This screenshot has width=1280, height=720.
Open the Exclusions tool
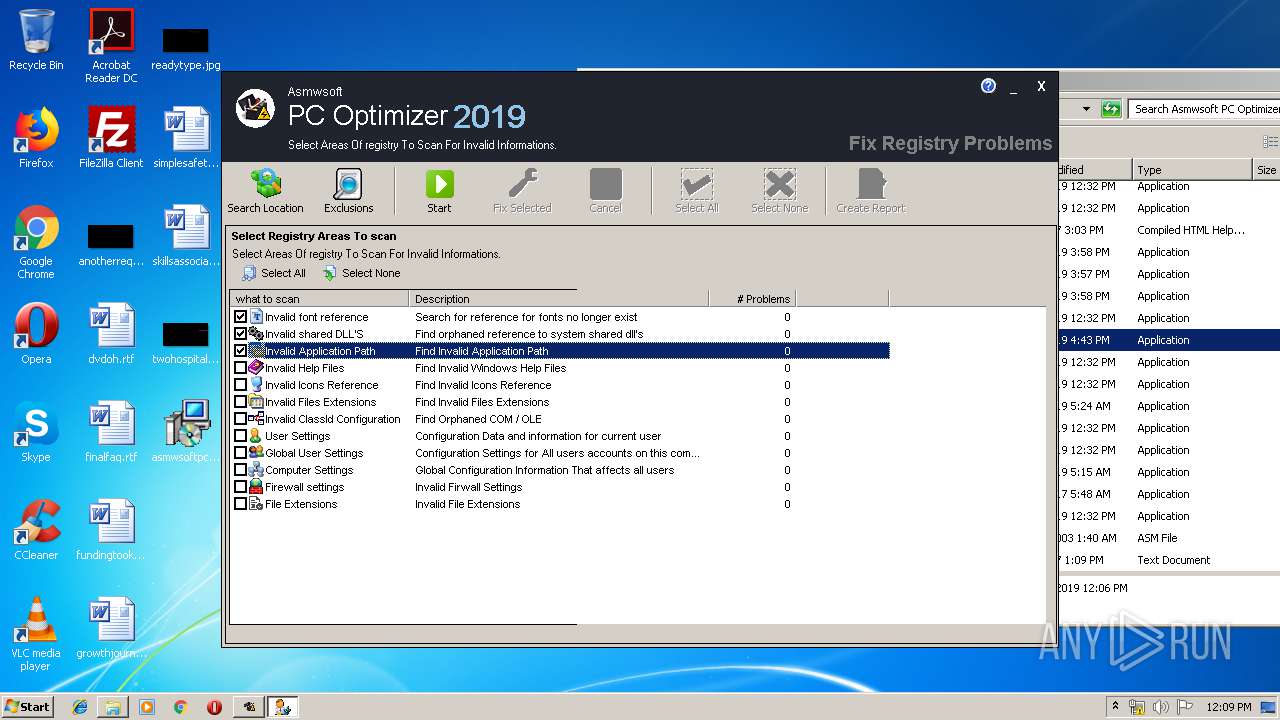[348, 191]
